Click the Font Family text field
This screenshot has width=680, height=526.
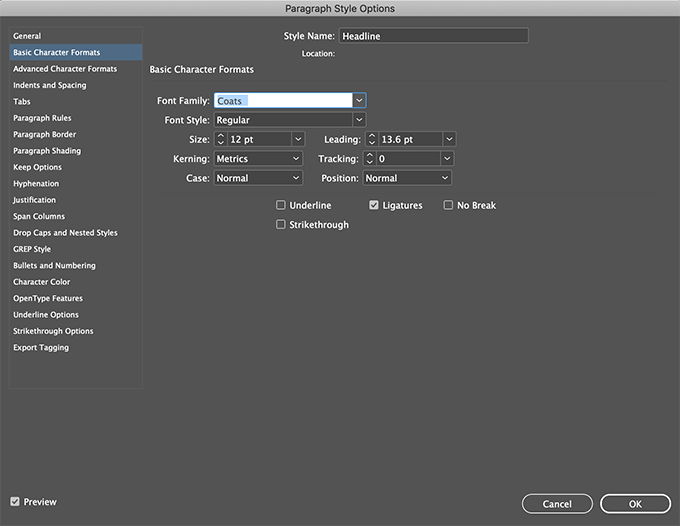click(283, 101)
